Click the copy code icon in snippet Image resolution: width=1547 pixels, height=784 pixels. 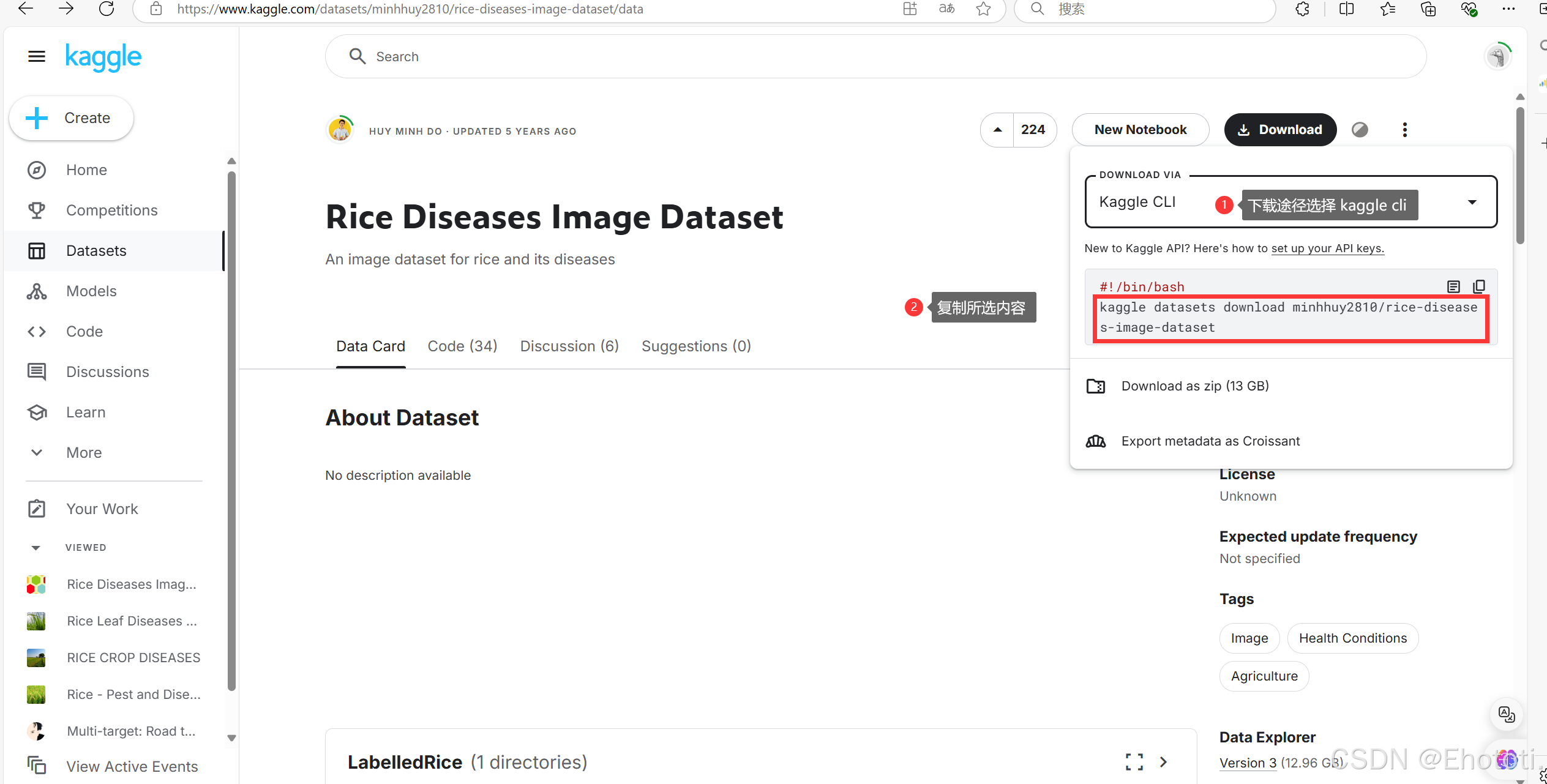pos(1479,286)
